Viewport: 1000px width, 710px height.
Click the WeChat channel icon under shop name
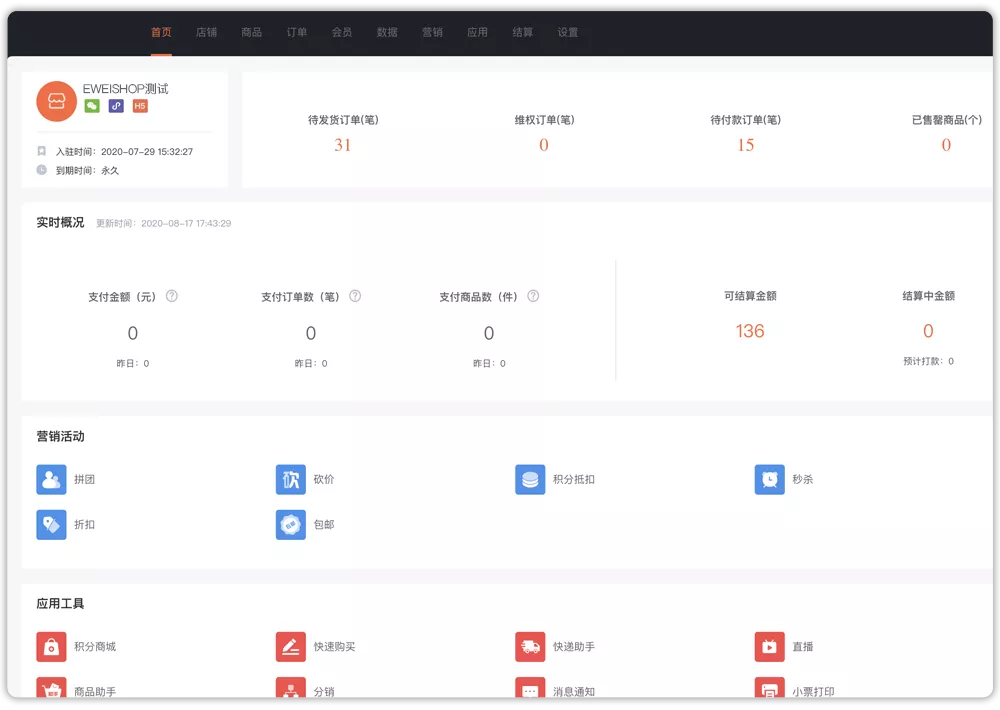(92, 106)
